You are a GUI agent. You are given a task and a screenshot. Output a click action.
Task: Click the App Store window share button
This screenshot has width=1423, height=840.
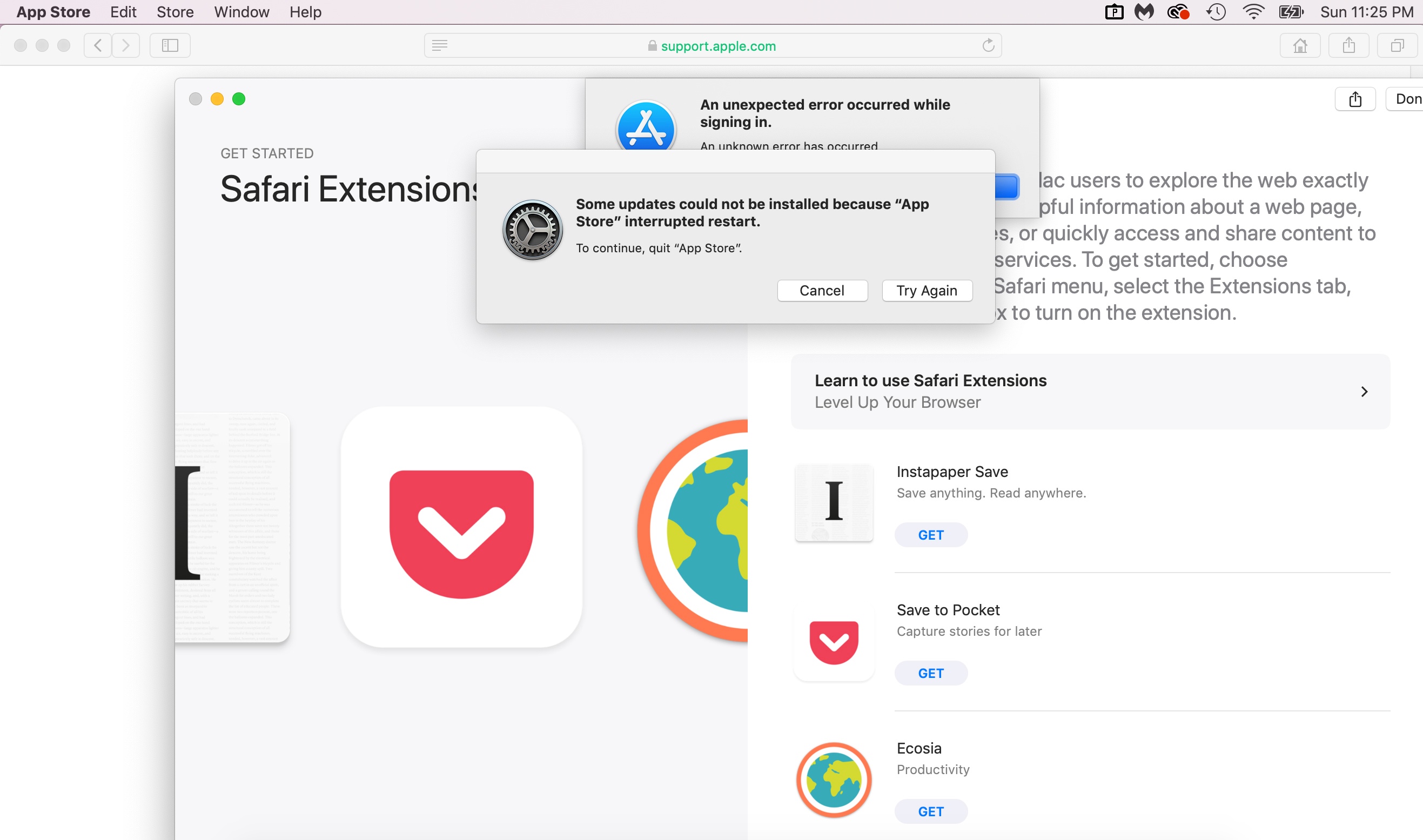coord(1355,99)
